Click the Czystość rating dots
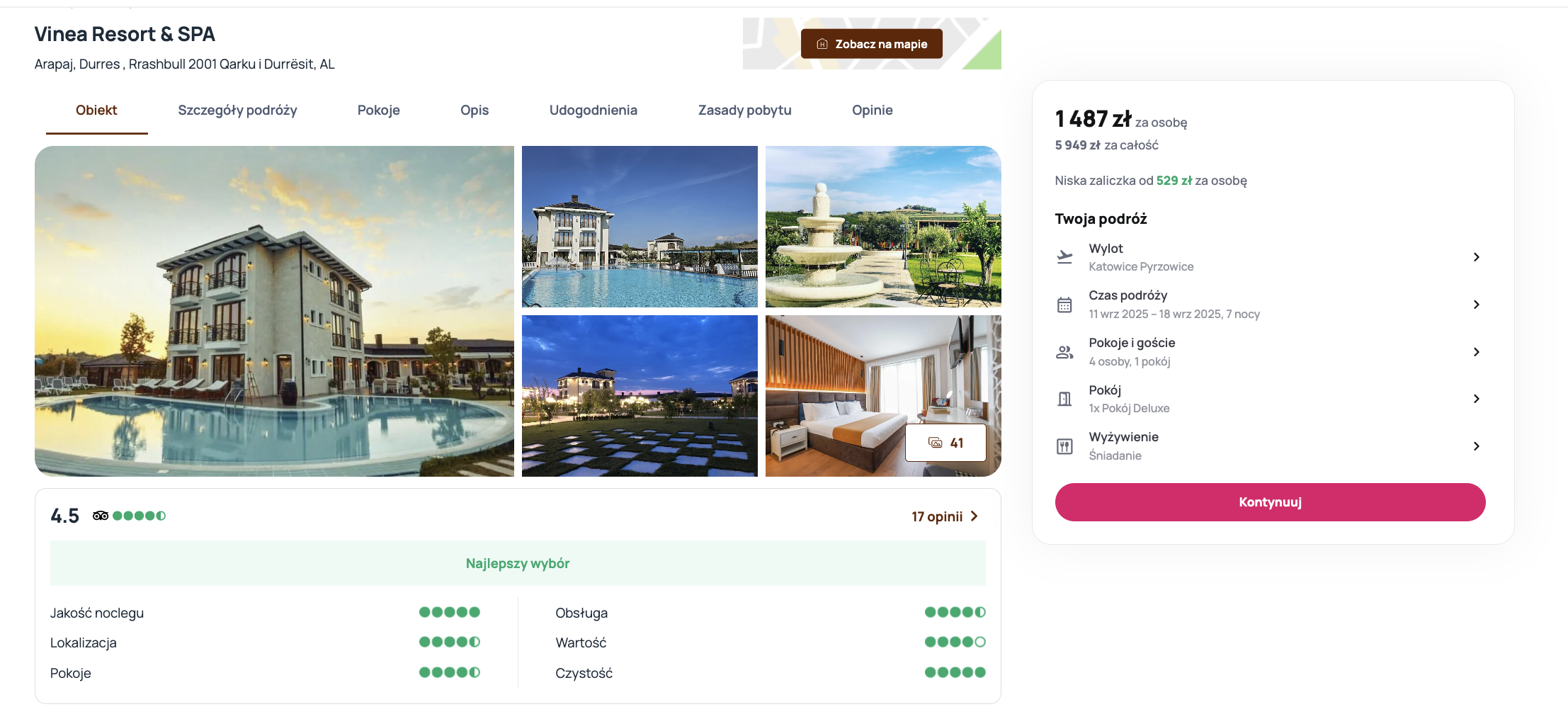1568x714 pixels. 955,672
